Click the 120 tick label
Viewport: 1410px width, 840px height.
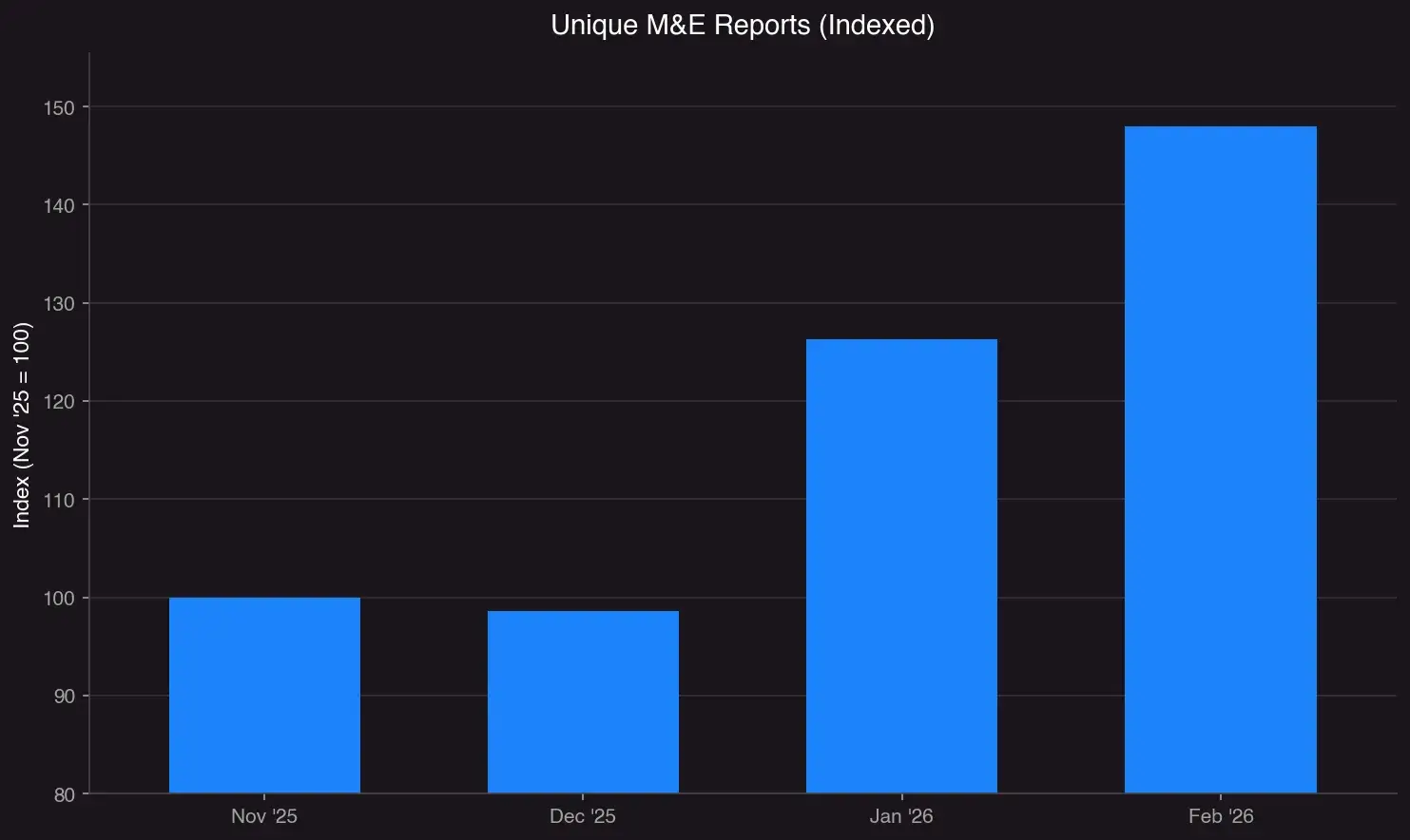pos(63,402)
